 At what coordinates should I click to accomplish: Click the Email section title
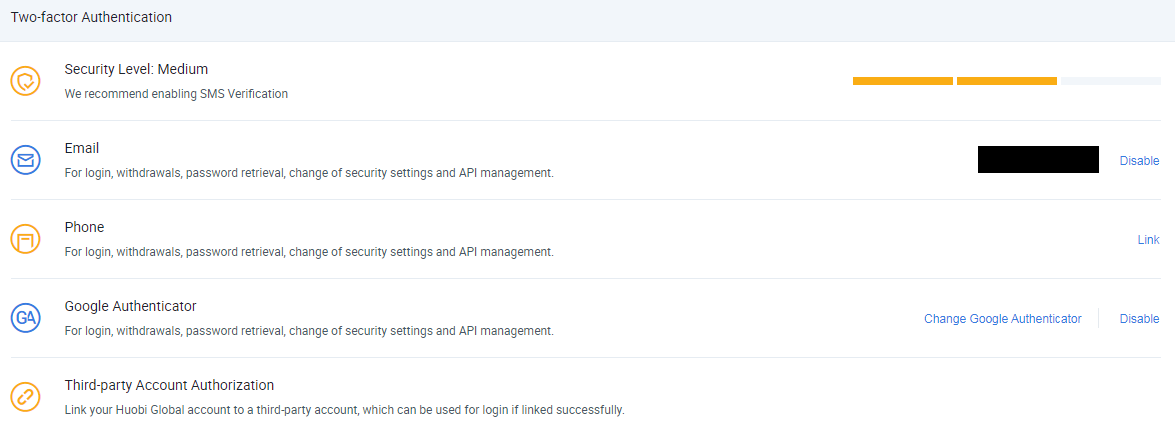(82, 148)
